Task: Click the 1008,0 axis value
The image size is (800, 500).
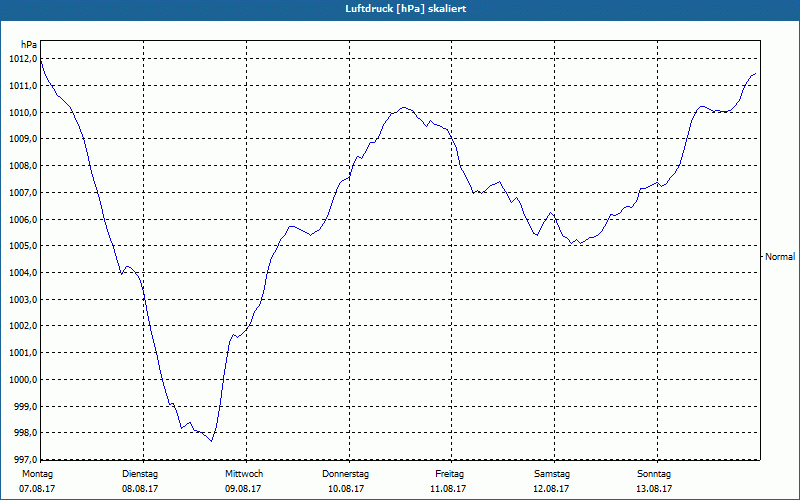Action: click(x=23, y=166)
